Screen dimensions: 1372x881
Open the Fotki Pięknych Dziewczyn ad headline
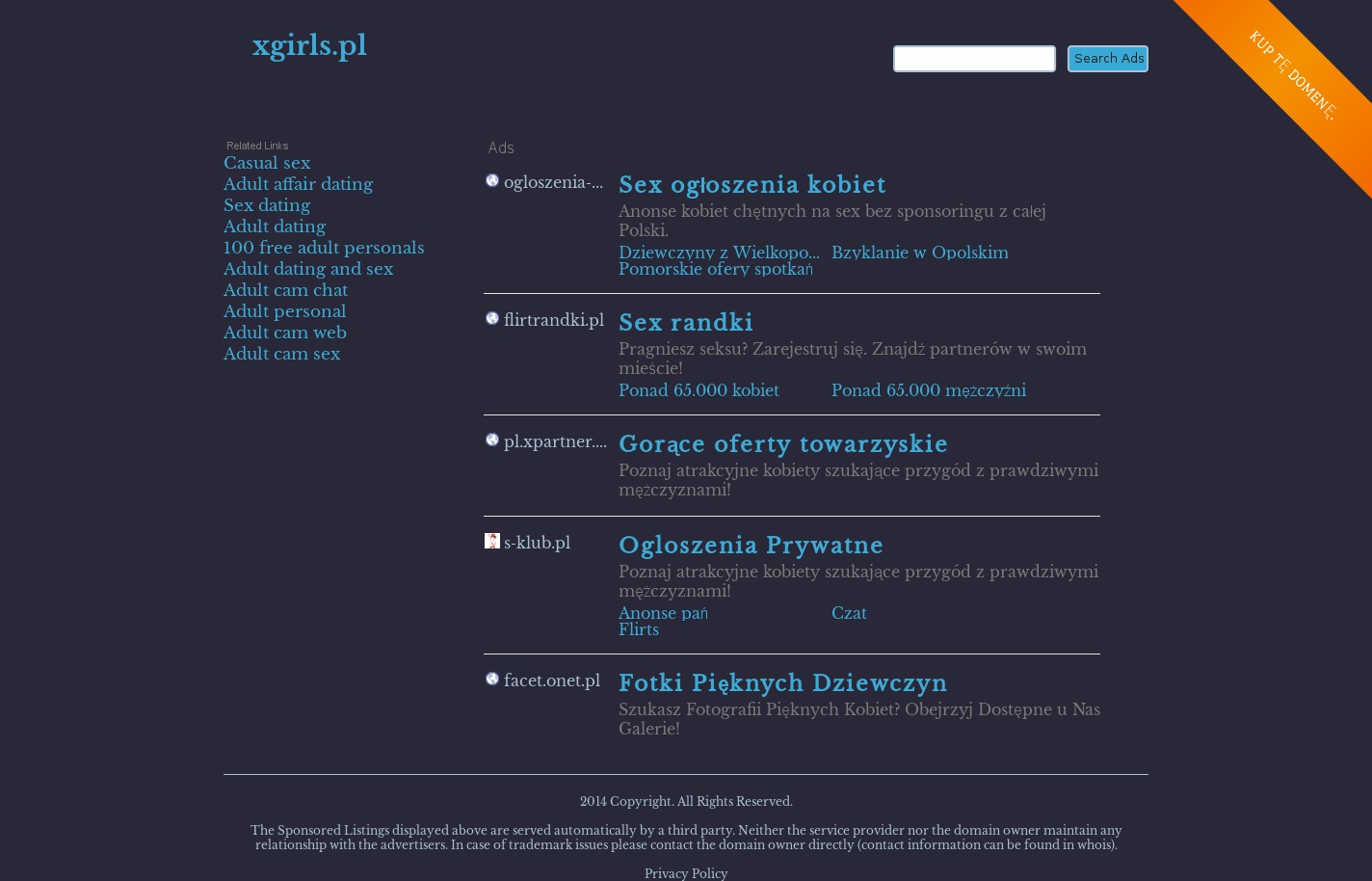click(x=782, y=683)
